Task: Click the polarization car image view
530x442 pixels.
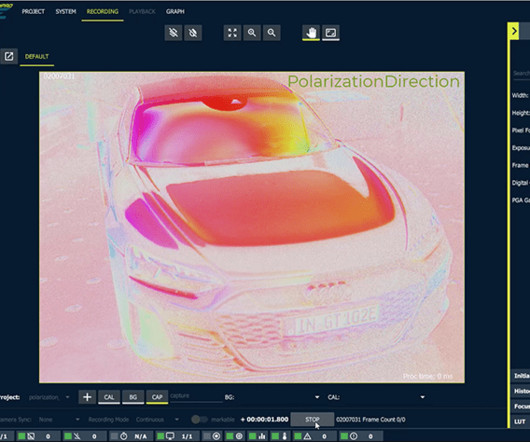Action: pos(252,227)
